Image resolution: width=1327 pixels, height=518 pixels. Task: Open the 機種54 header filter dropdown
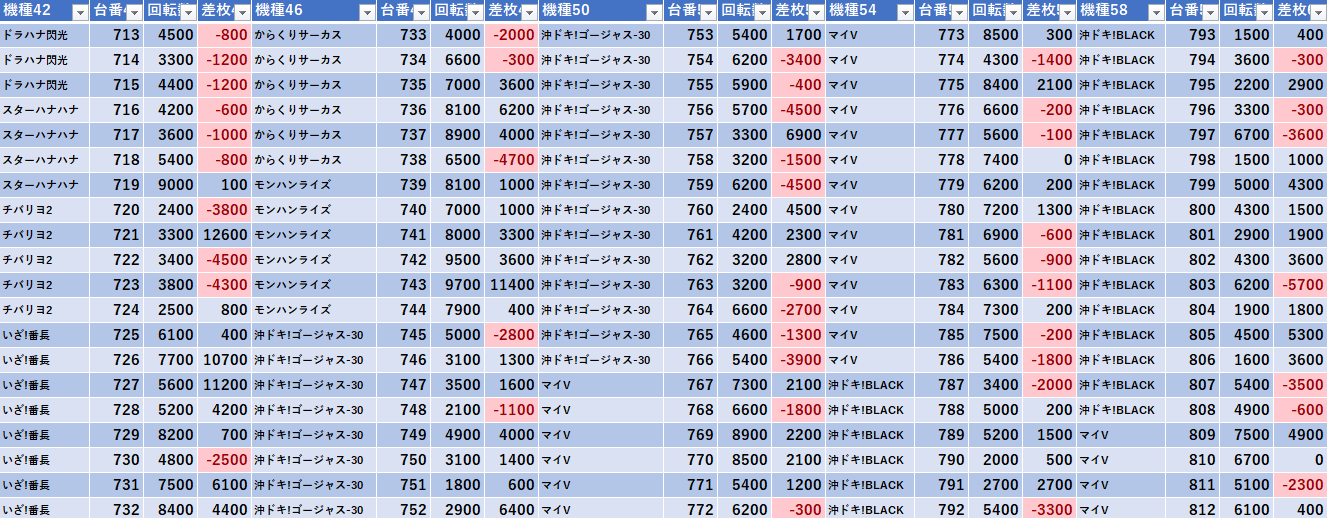904,12
